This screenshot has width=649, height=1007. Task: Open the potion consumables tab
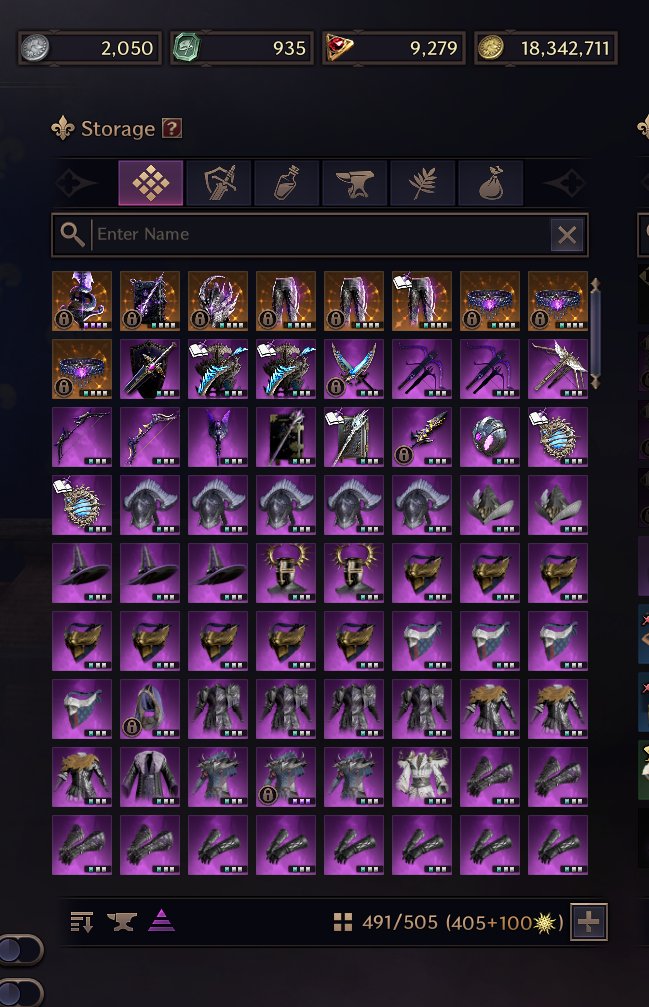287,183
